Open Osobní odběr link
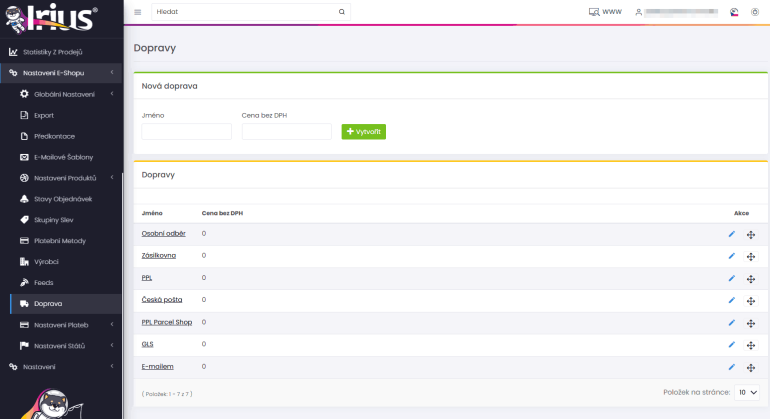Viewport: 770px width, 419px height. [164, 233]
